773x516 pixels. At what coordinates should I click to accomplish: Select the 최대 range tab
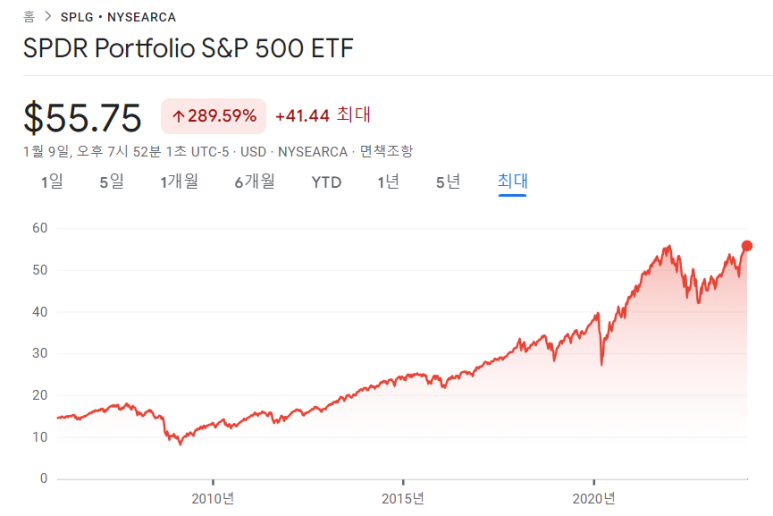[512, 181]
